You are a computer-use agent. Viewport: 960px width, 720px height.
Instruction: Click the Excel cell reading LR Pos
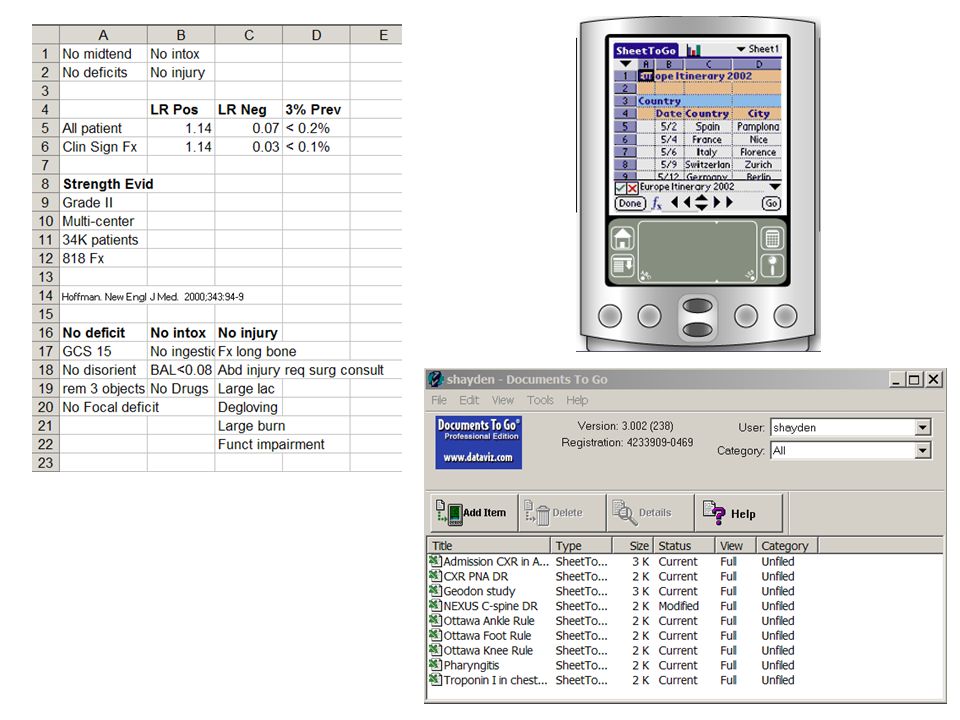tap(181, 110)
